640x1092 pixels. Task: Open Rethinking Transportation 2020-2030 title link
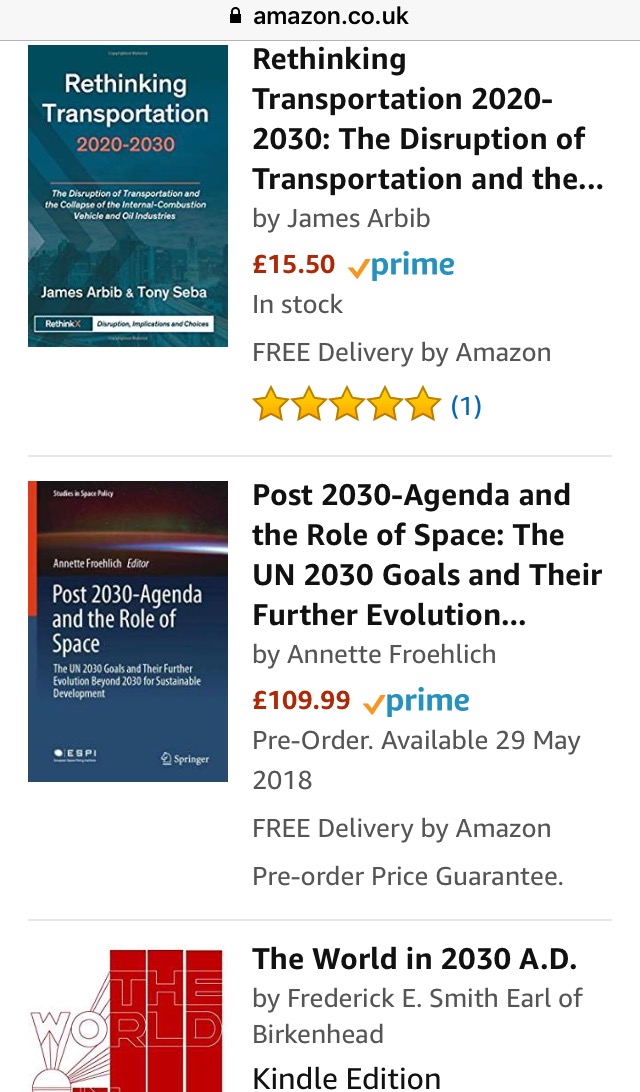pyautogui.click(x=428, y=120)
